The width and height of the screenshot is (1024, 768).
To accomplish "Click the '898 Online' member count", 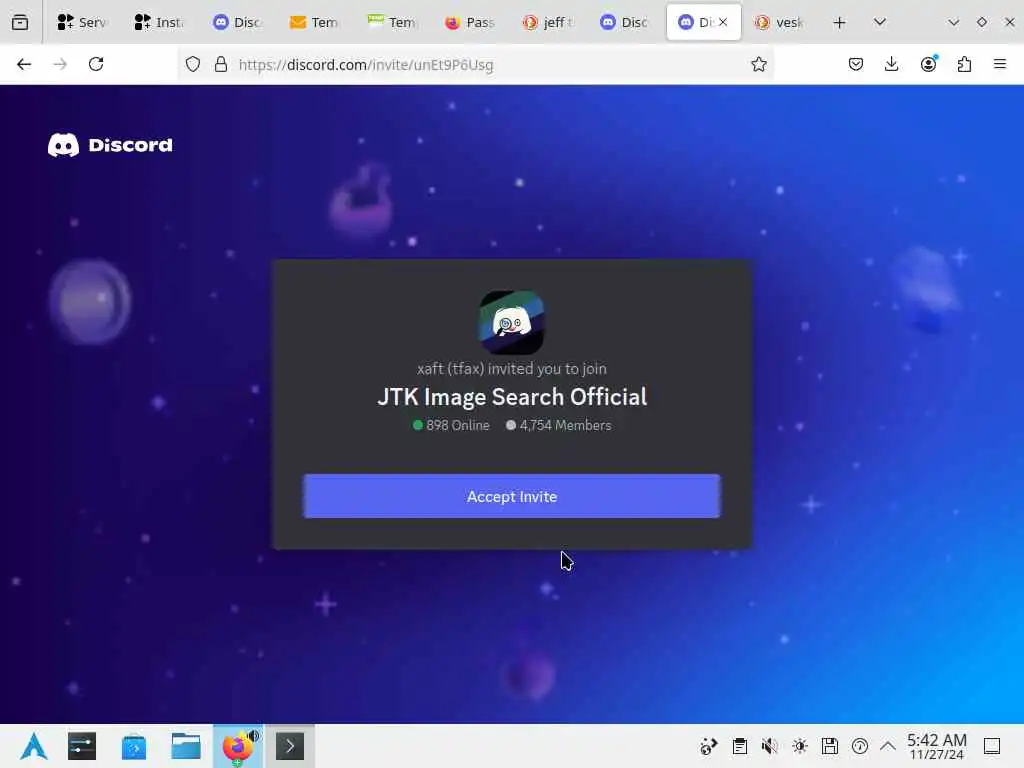I will [x=451, y=425].
